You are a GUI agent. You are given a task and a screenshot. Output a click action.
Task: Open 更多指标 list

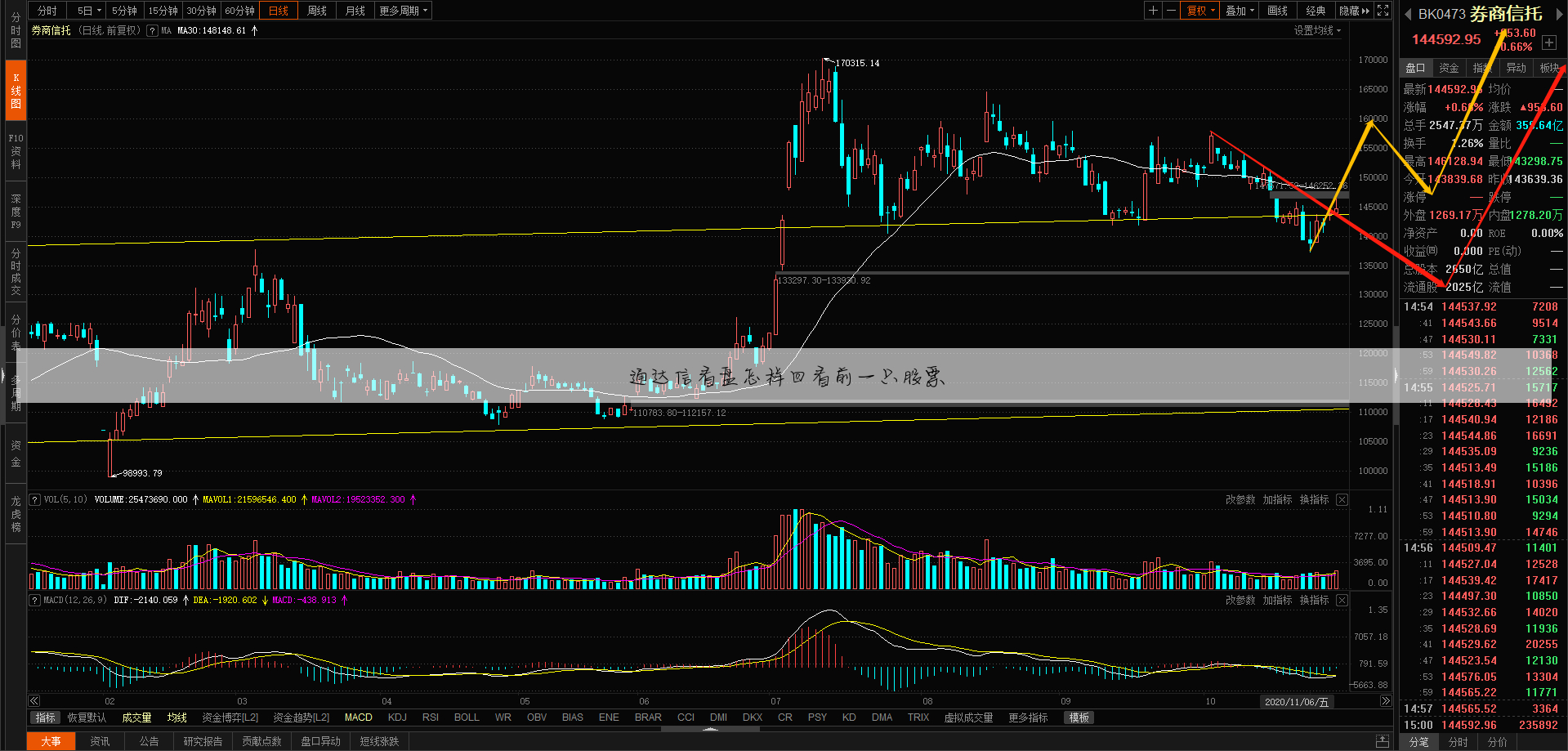pos(1028,717)
